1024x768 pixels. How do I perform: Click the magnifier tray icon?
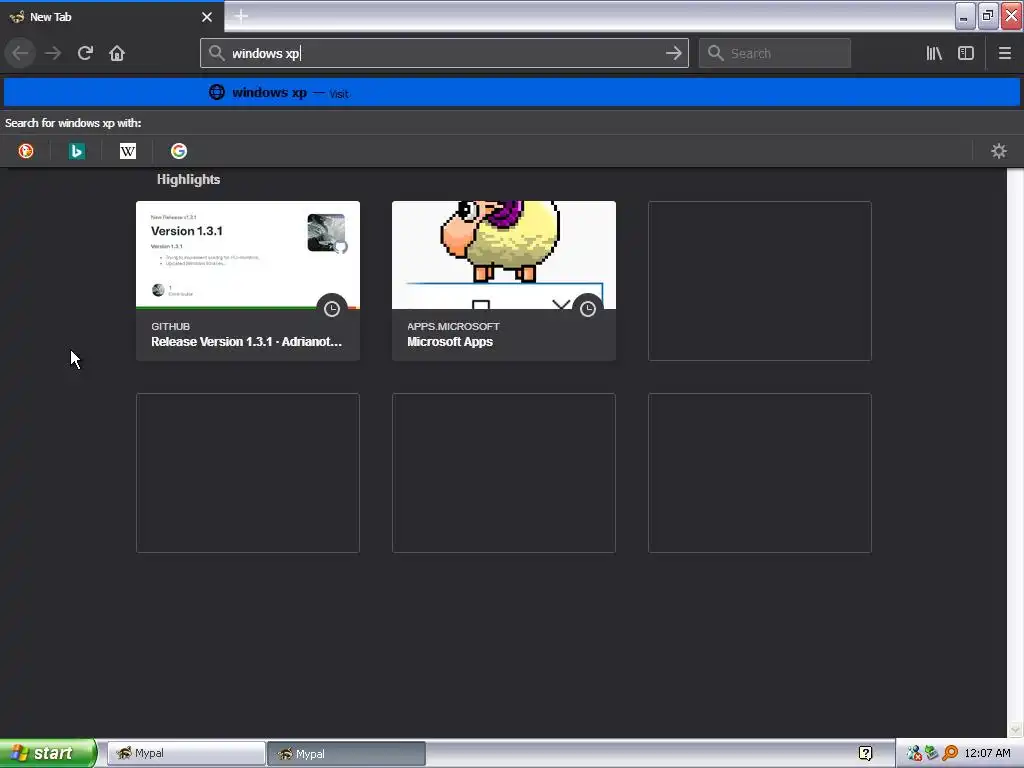pos(950,754)
